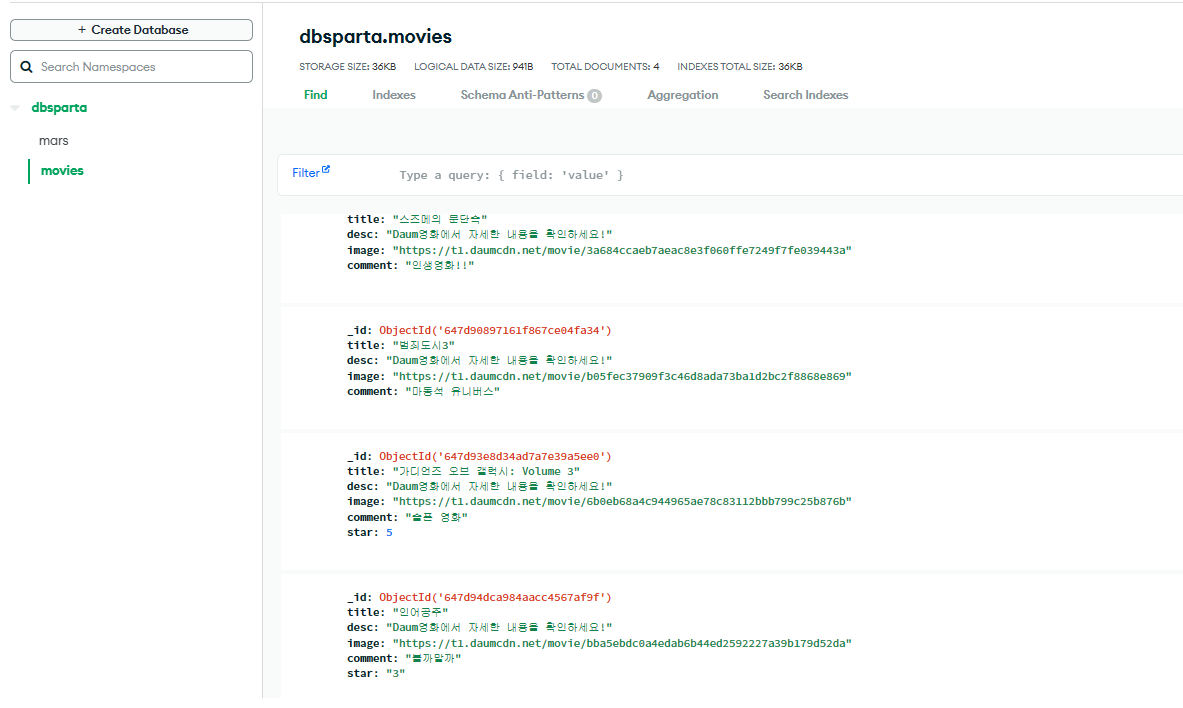Click the star: "3" string value
Viewport: 1183px width, 708px height.
tap(395, 674)
